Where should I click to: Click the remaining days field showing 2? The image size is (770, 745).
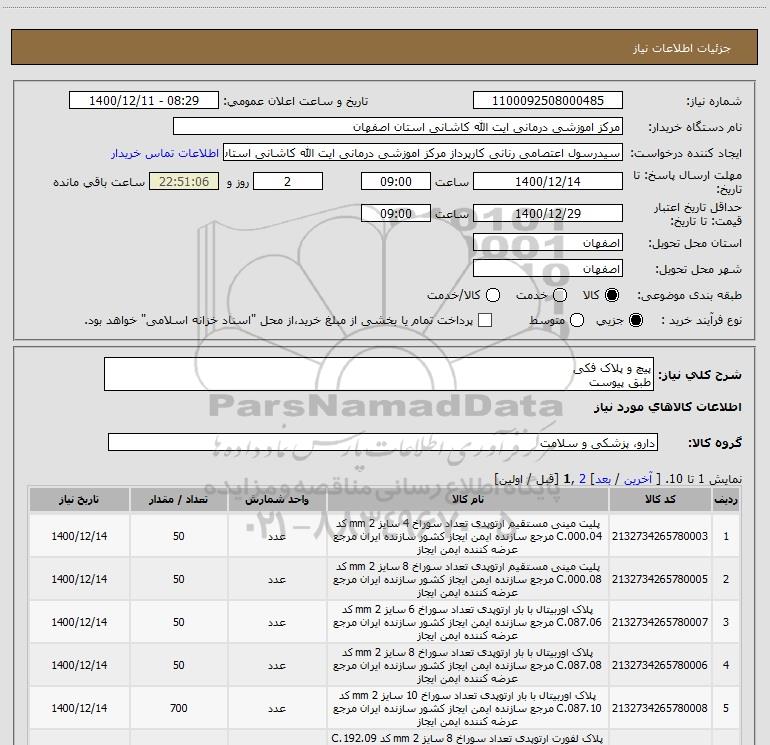pos(288,181)
